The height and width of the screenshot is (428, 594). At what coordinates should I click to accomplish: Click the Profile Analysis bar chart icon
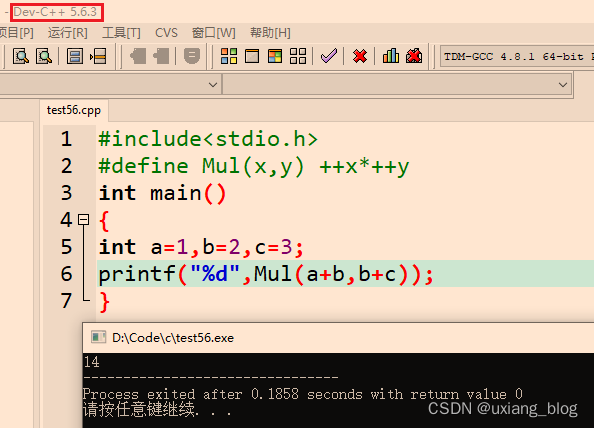click(391, 56)
